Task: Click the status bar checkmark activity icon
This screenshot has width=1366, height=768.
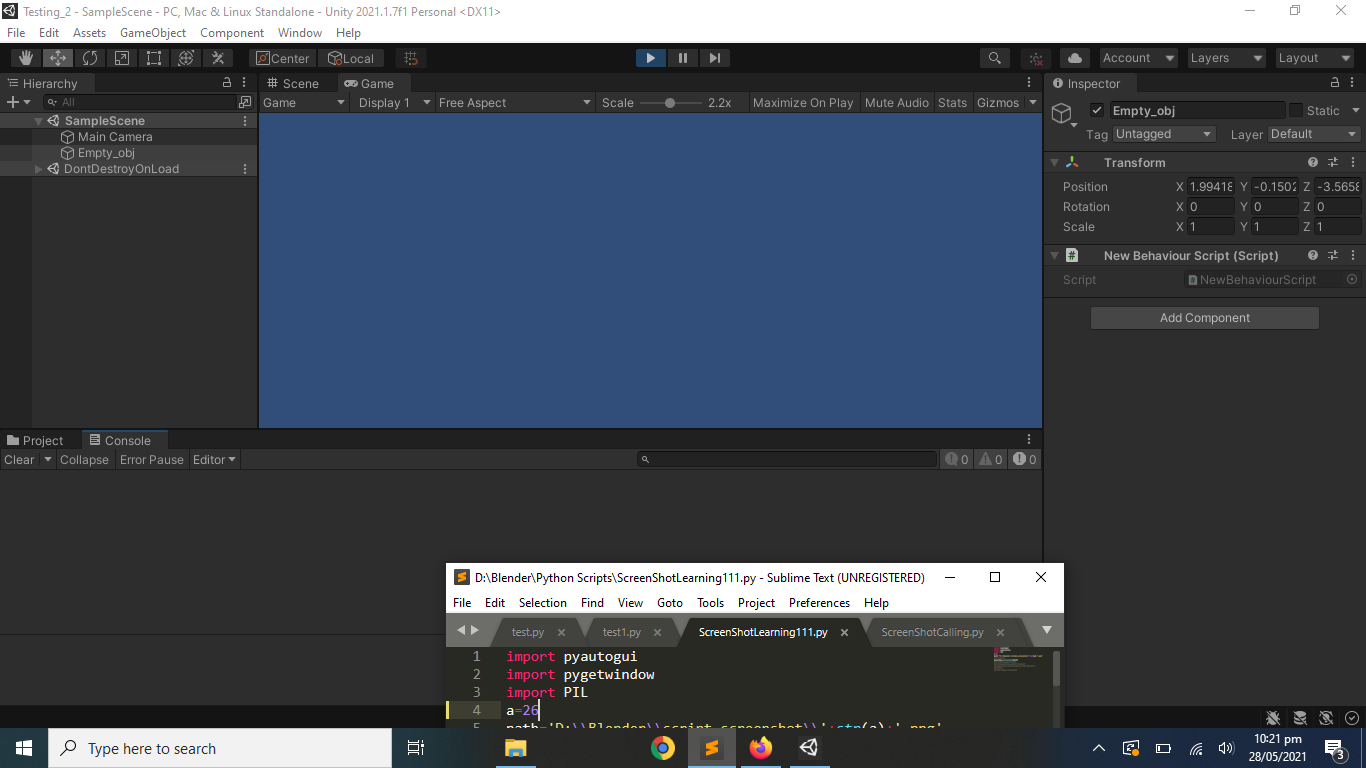Action: [x=1352, y=718]
